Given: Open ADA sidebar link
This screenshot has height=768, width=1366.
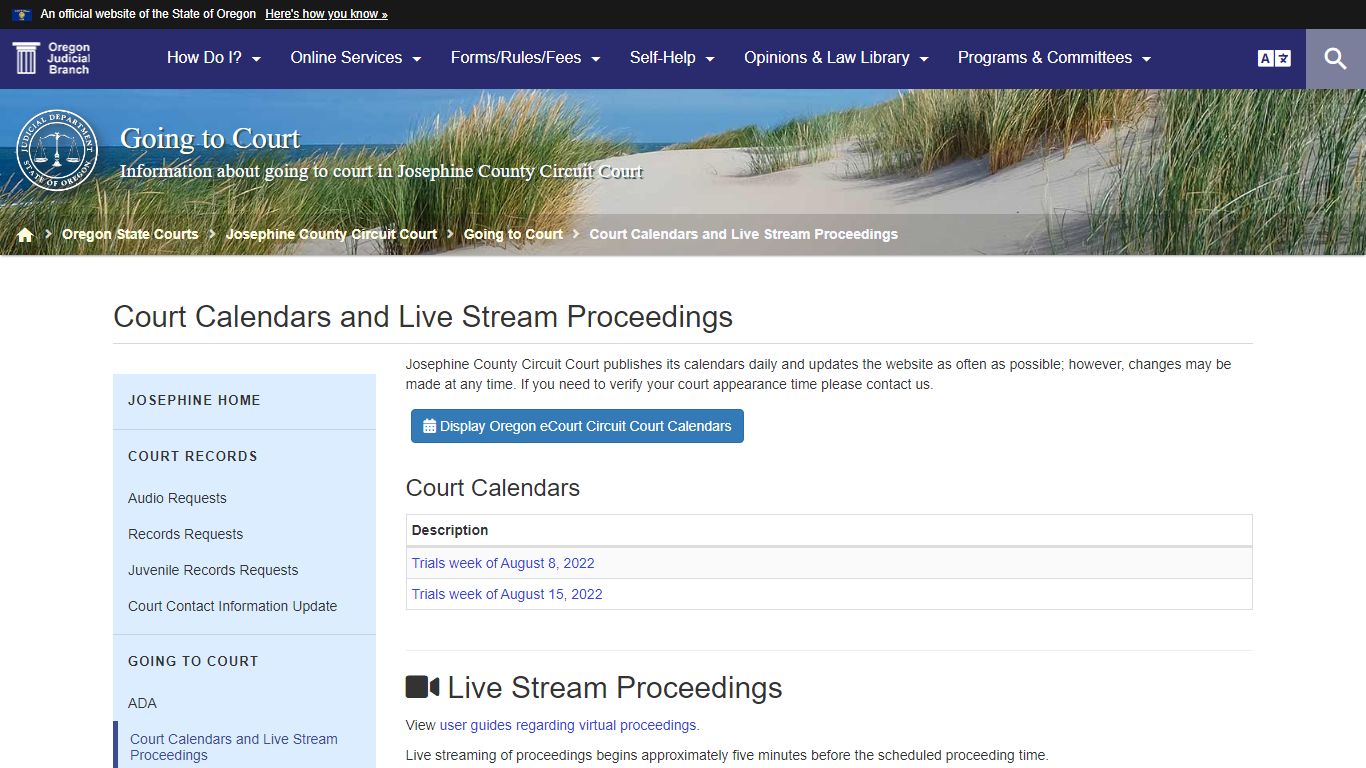Looking at the screenshot, I should pyautogui.click(x=142, y=703).
